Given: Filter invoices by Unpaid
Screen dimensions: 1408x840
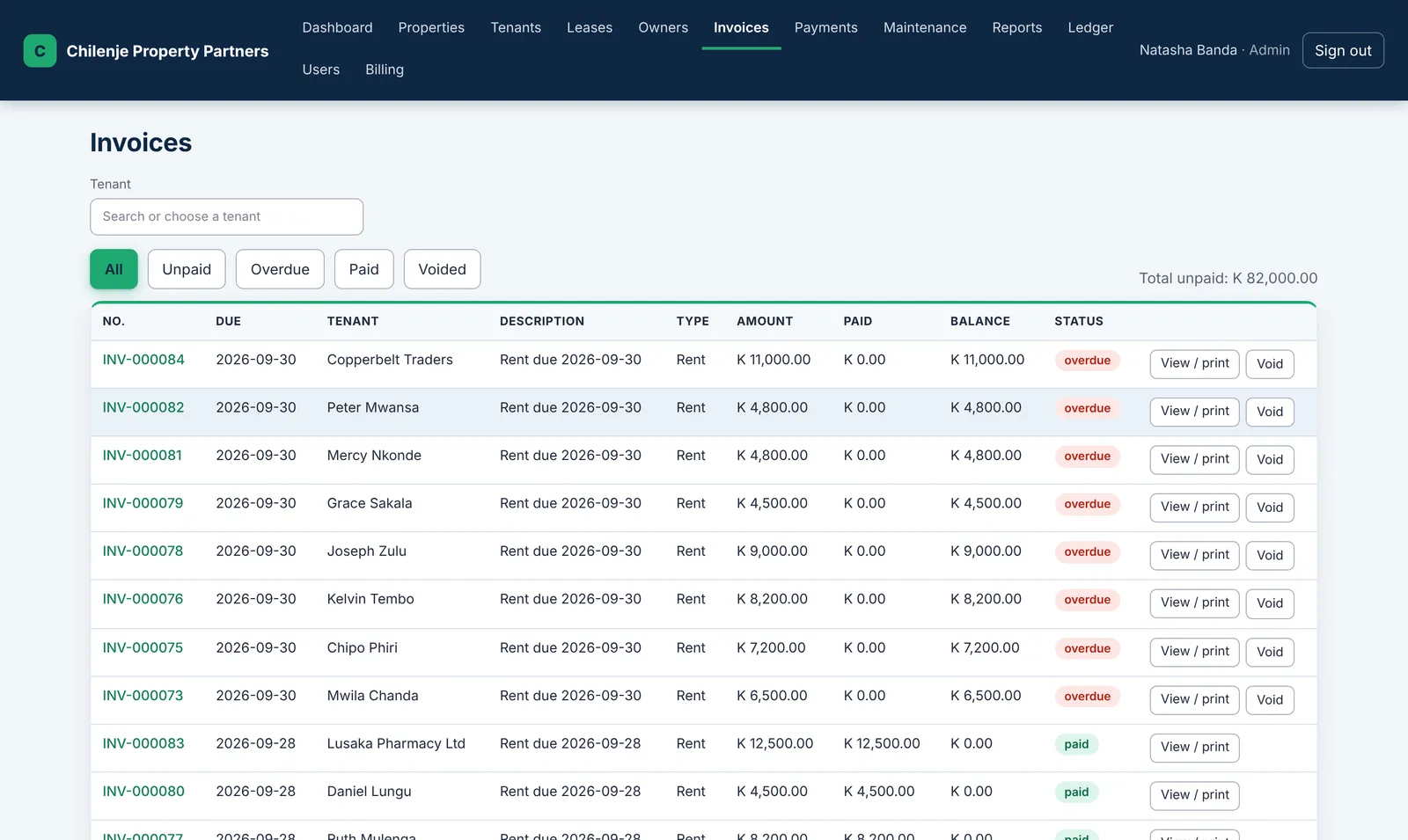Looking at the screenshot, I should click(x=187, y=269).
